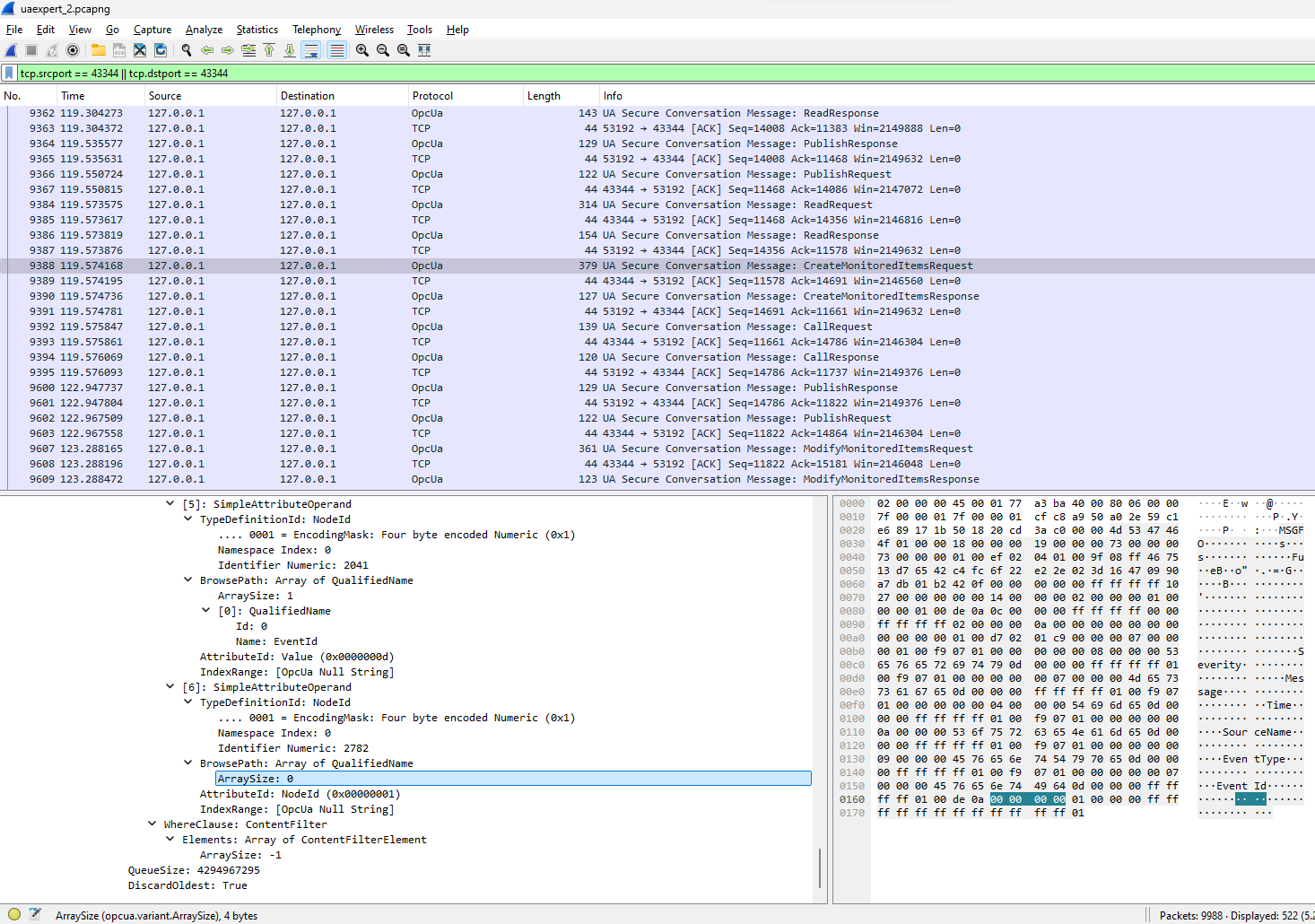Image resolution: width=1315 pixels, height=924 pixels.
Task: Select packet 9390 CreateMonitoredItemsResponse
Action: tap(657, 296)
